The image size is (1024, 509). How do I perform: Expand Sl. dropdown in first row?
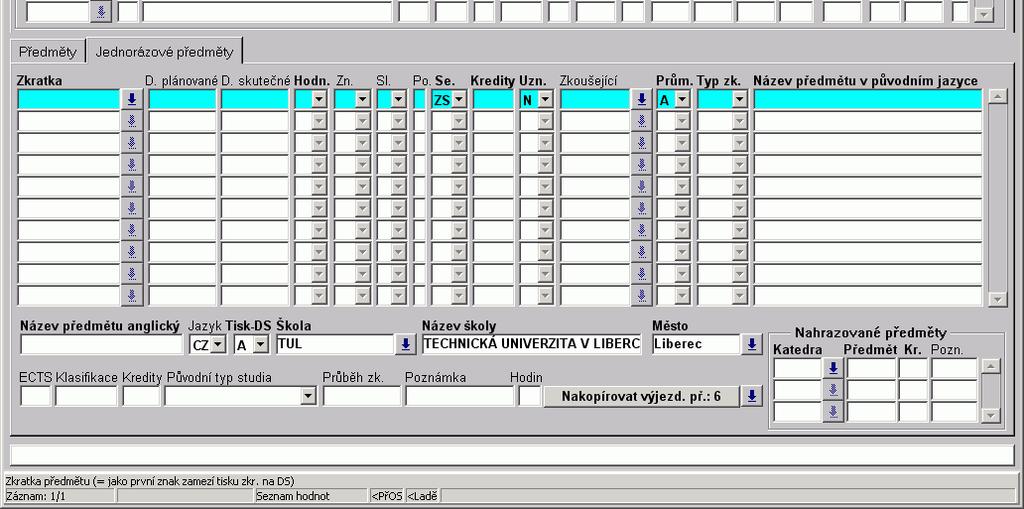[398, 100]
